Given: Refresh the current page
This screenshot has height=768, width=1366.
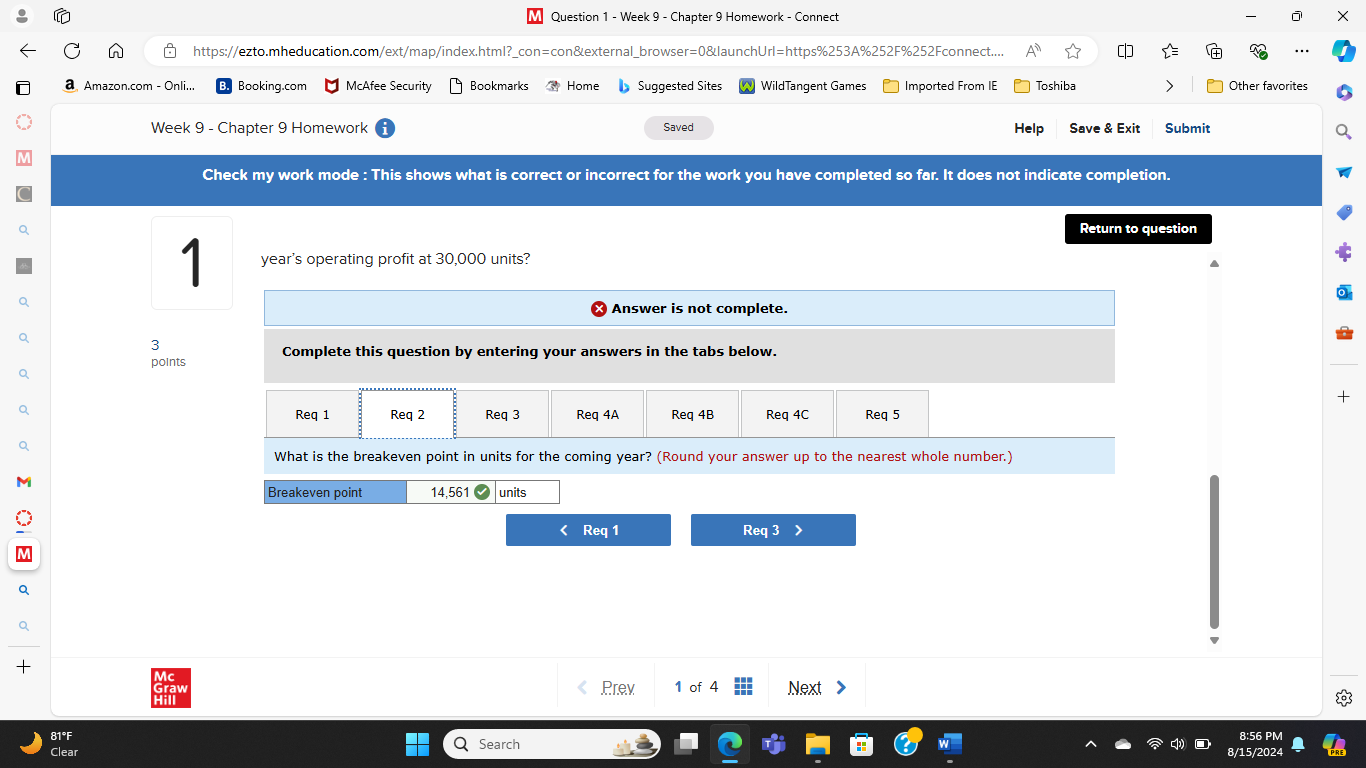Looking at the screenshot, I should point(72,51).
